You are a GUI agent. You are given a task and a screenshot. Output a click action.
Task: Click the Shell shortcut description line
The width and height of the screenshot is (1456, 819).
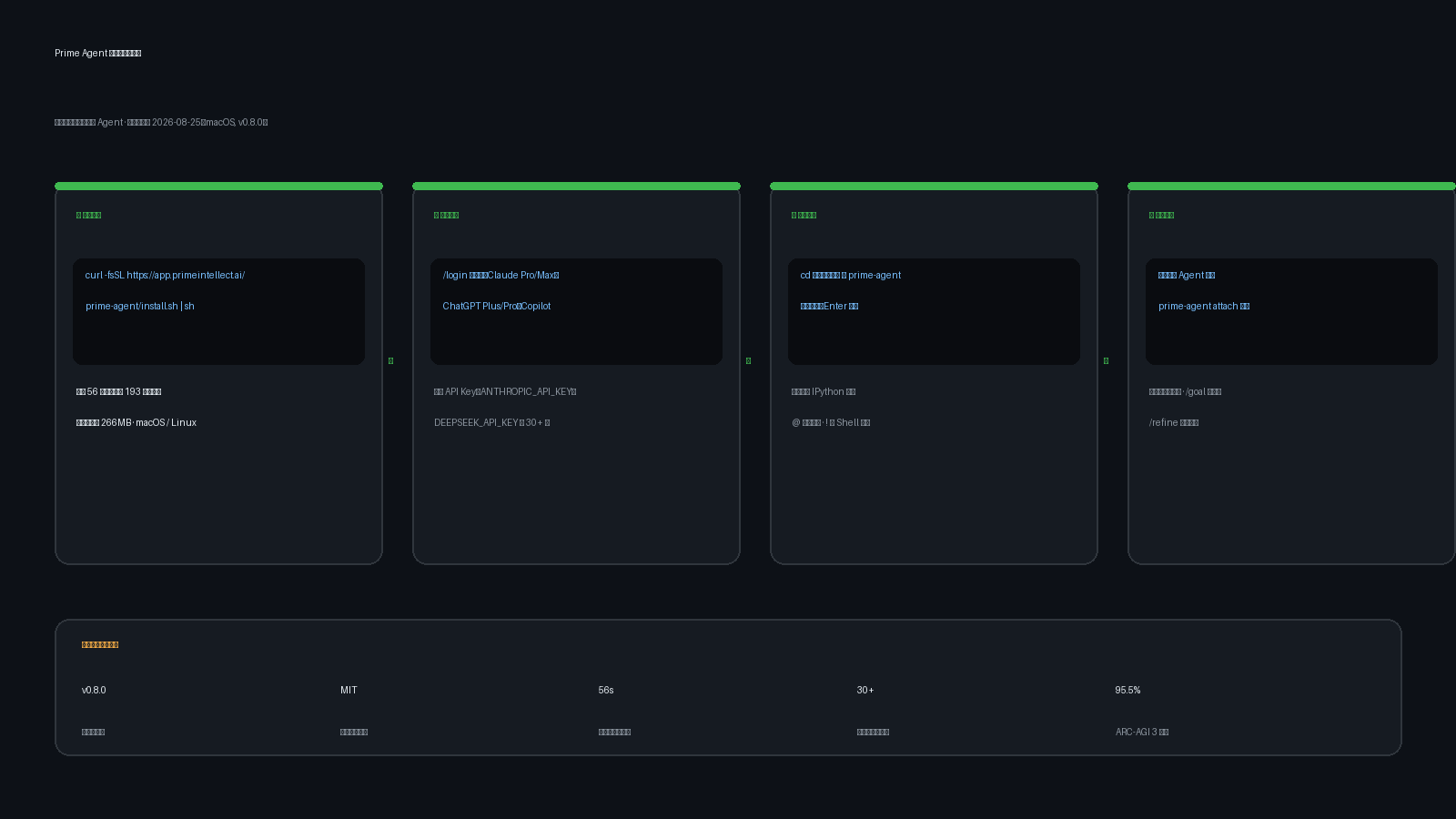pyautogui.click(x=831, y=422)
